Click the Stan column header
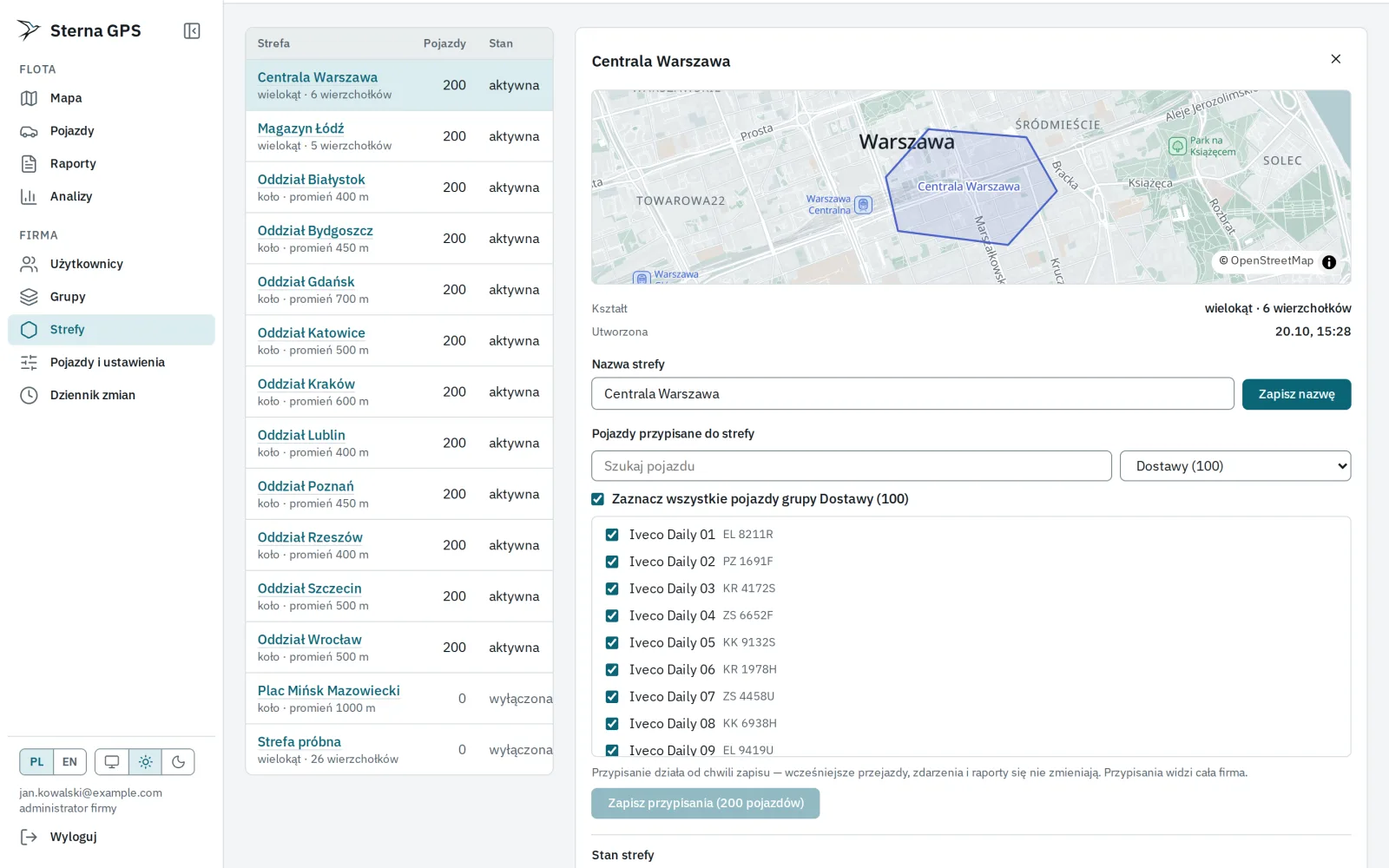Viewport: 1389px width, 868px height. click(501, 43)
